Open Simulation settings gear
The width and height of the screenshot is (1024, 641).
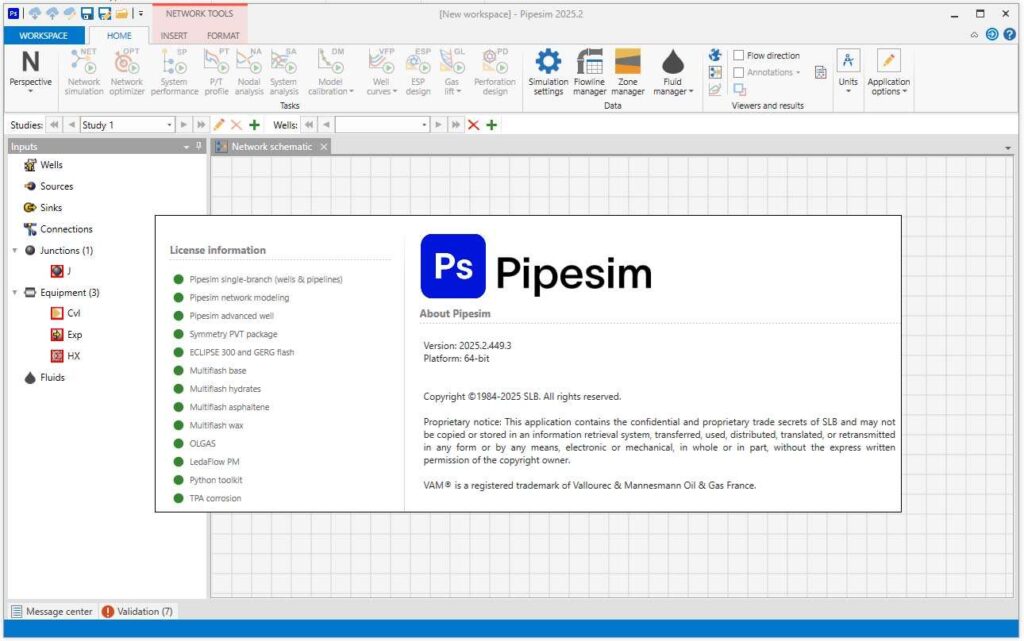548,72
